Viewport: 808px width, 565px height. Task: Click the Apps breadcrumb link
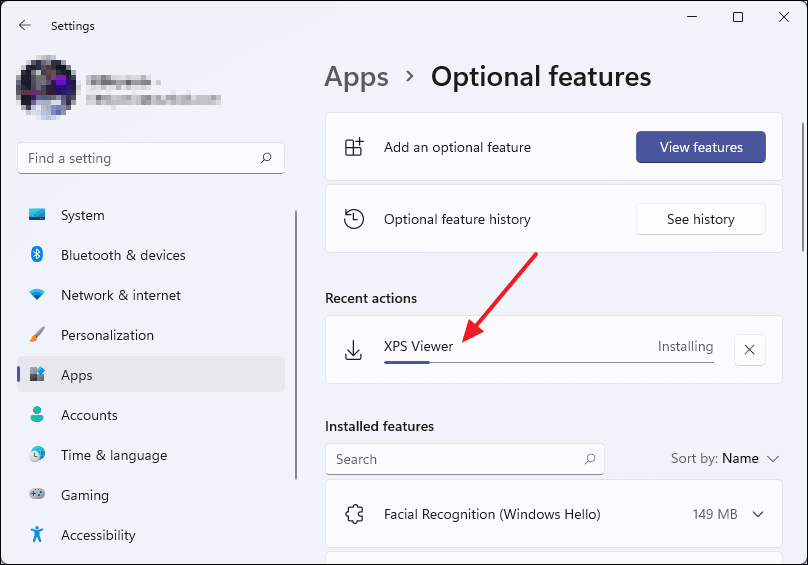tap(356, 77)
